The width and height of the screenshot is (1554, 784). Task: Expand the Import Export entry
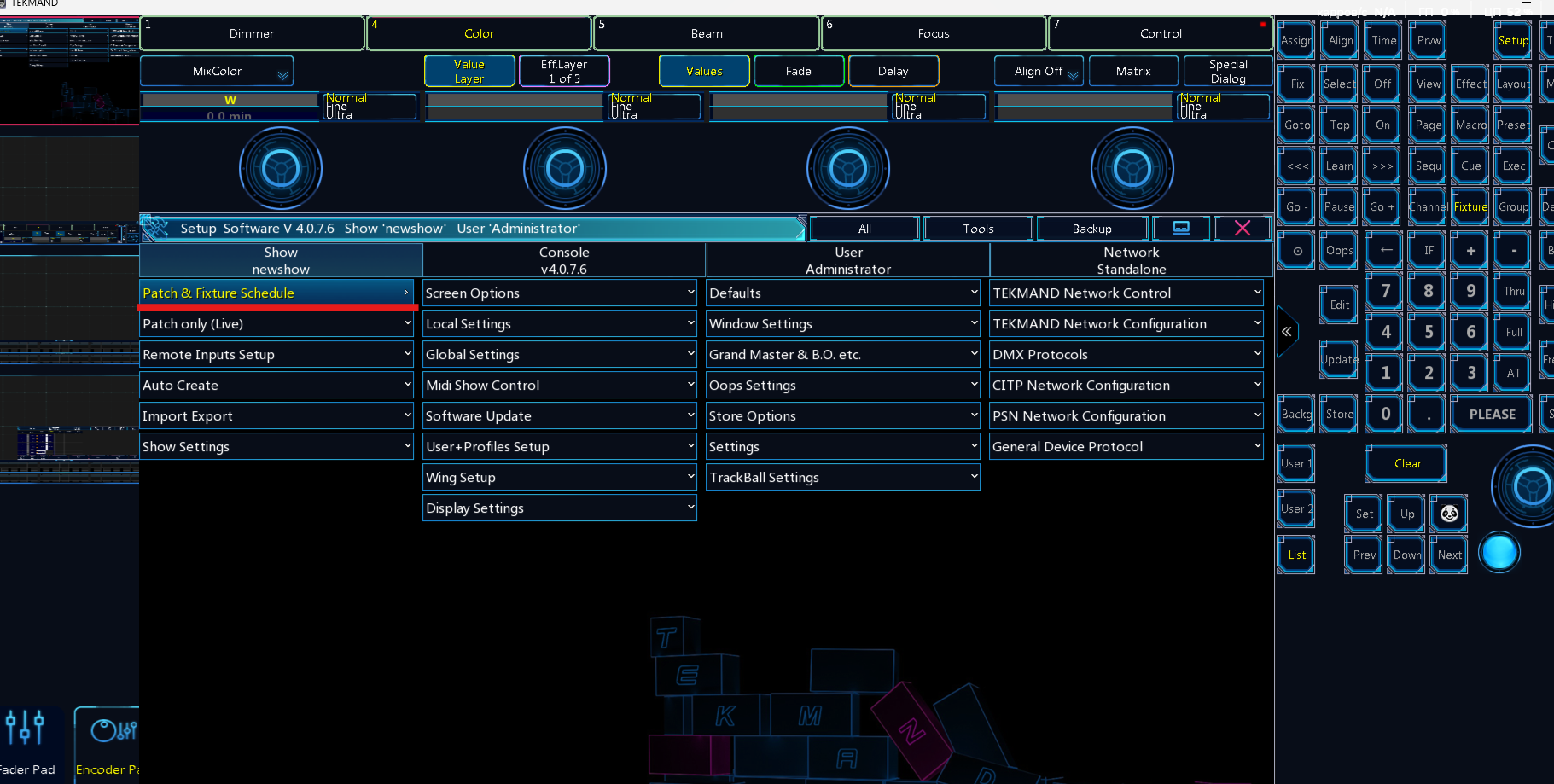coord(276,415)
